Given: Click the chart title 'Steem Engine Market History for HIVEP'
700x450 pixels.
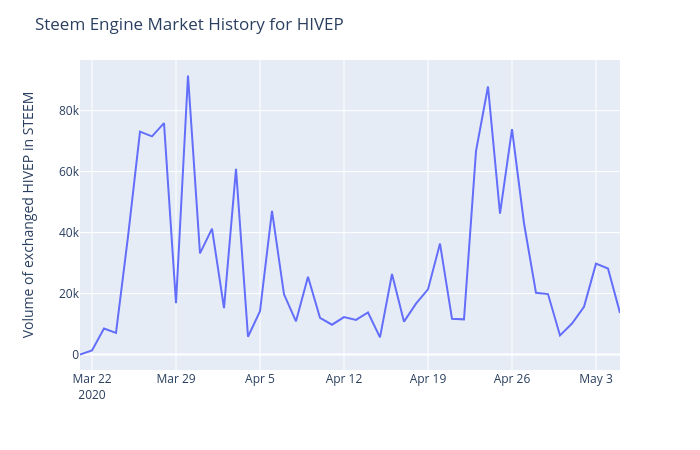Looking at the screenshot, I should coord(189,25).
